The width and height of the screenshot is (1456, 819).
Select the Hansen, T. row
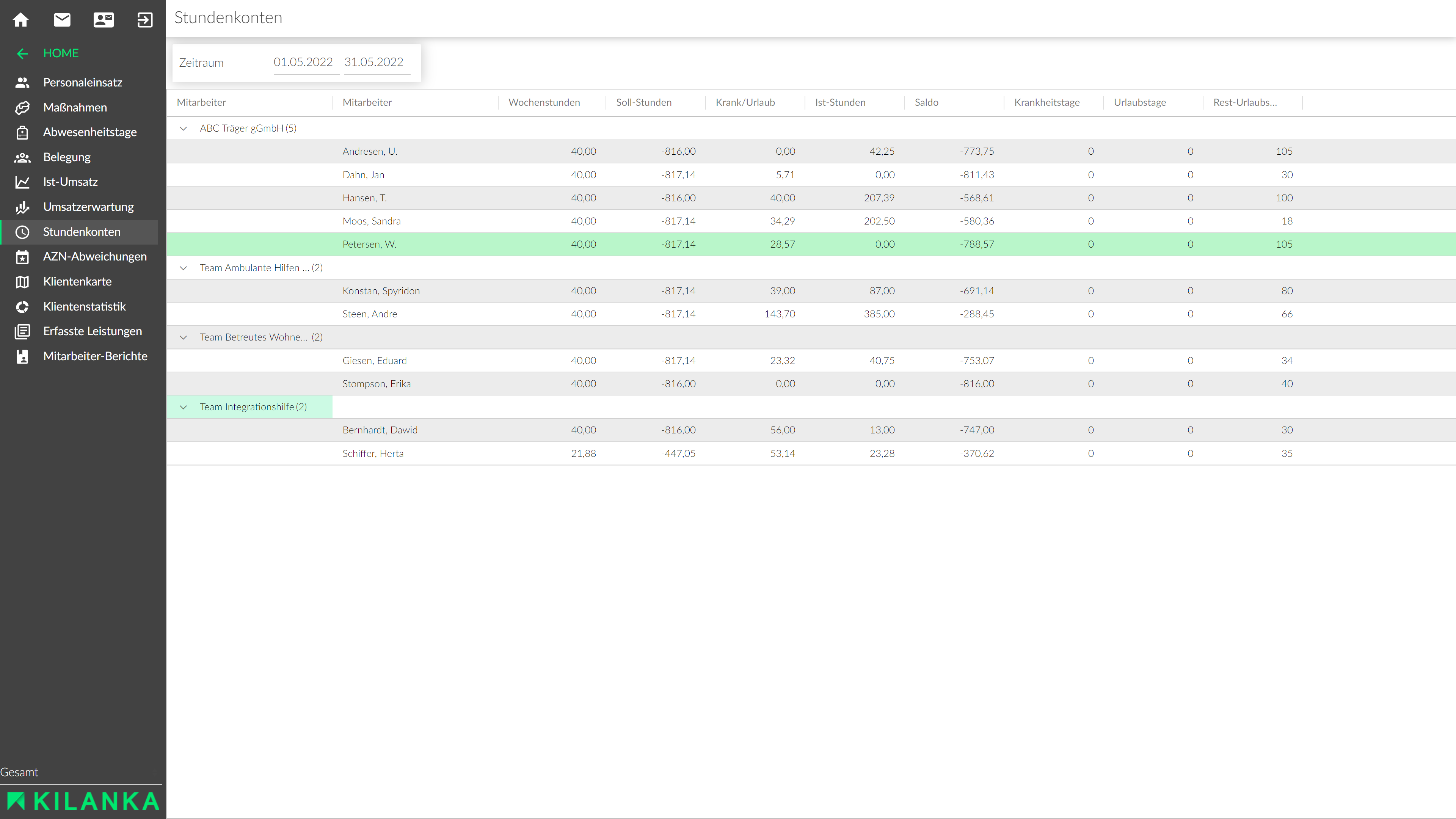pyautogui.click(x=364, y=198)
